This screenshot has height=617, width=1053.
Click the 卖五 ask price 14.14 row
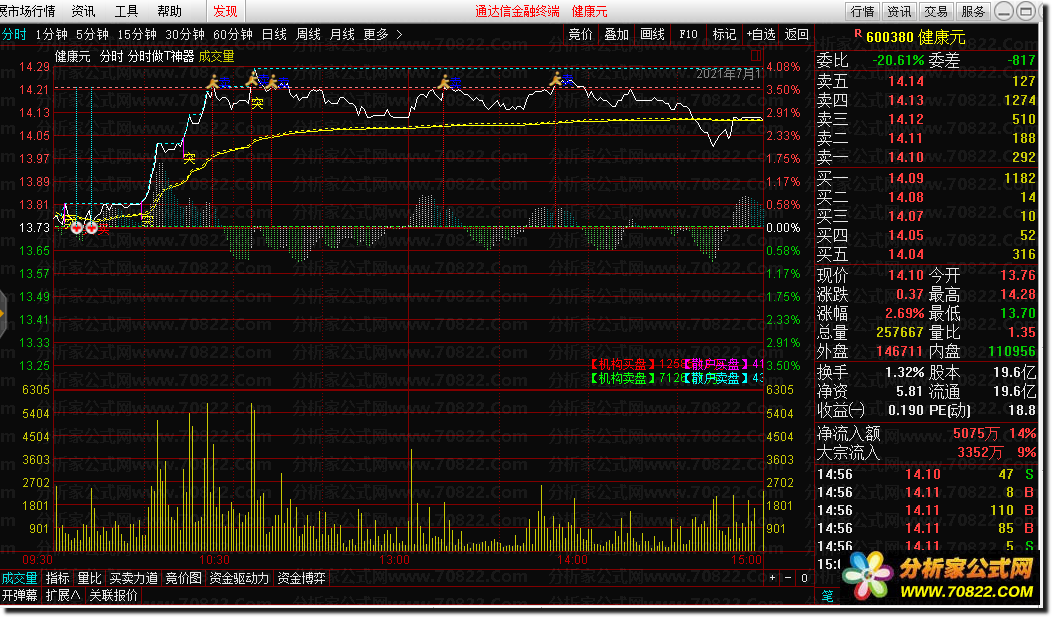[x=926, y=81]
